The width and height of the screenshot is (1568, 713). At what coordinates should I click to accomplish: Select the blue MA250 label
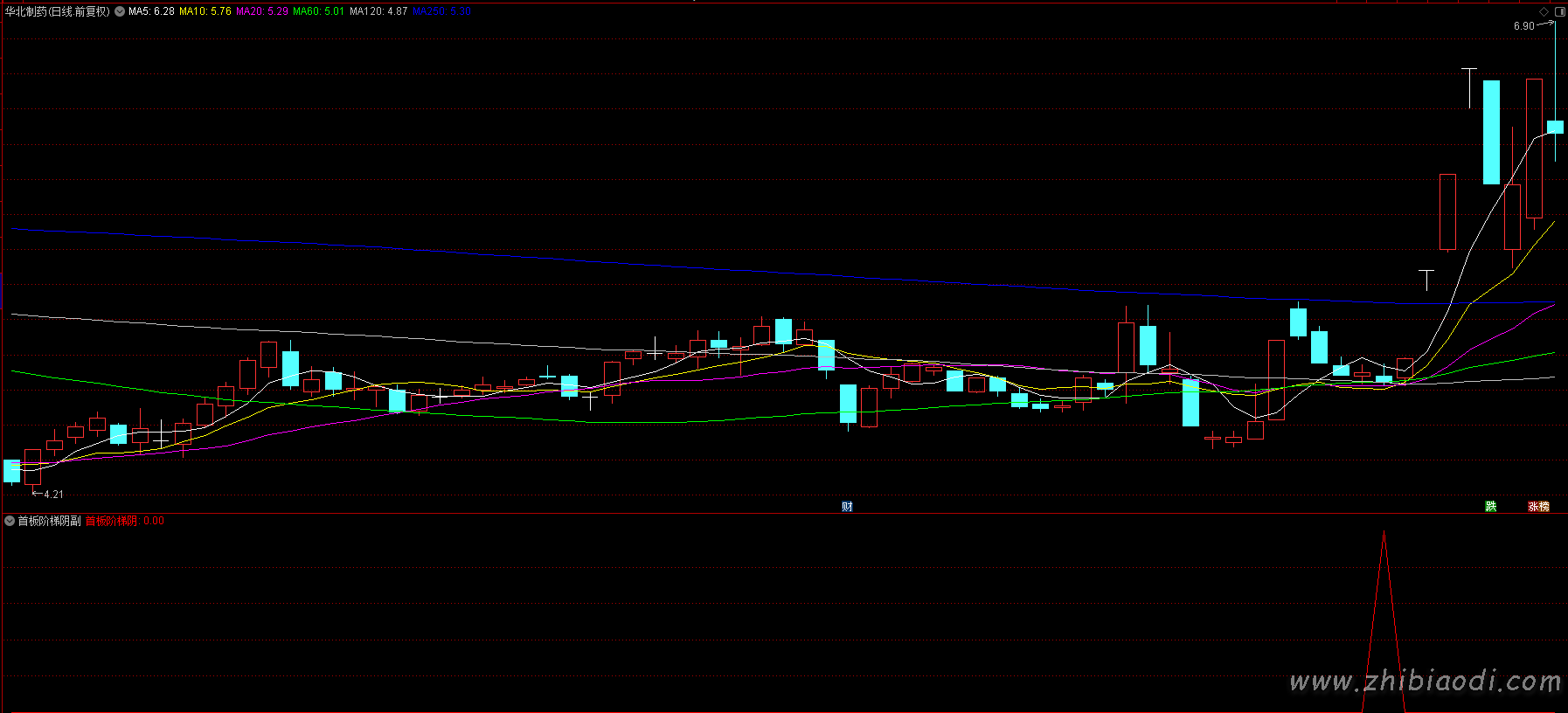click(442, 11)
